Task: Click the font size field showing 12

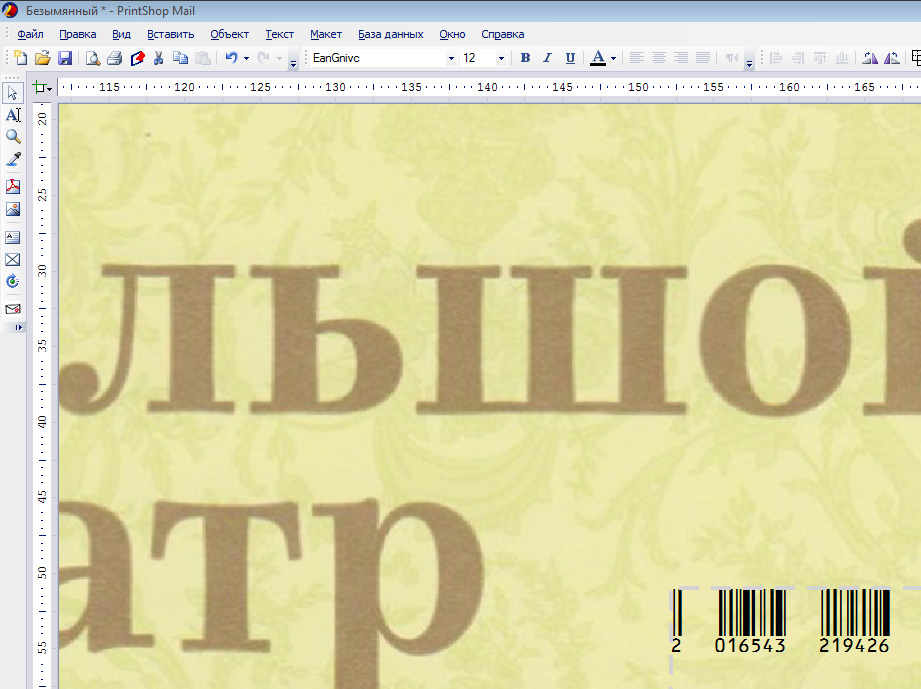Action: click(x=478, y=58)
